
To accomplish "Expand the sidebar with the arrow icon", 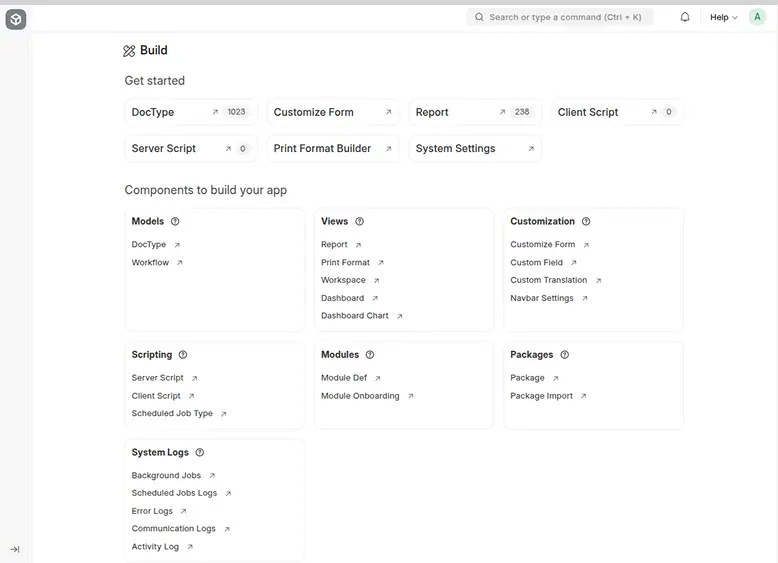I will pos(15,549).
